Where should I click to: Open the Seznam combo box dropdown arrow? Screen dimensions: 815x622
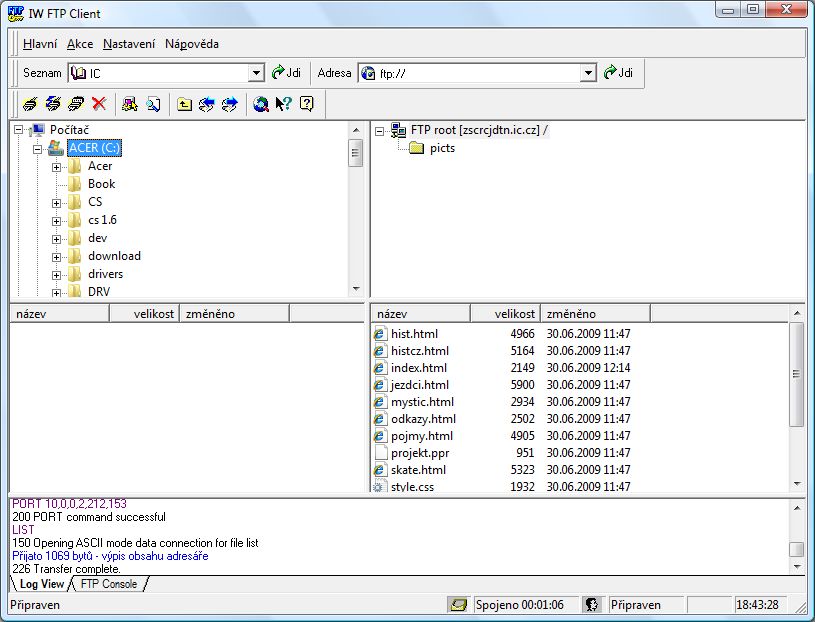tap(256, 73)
